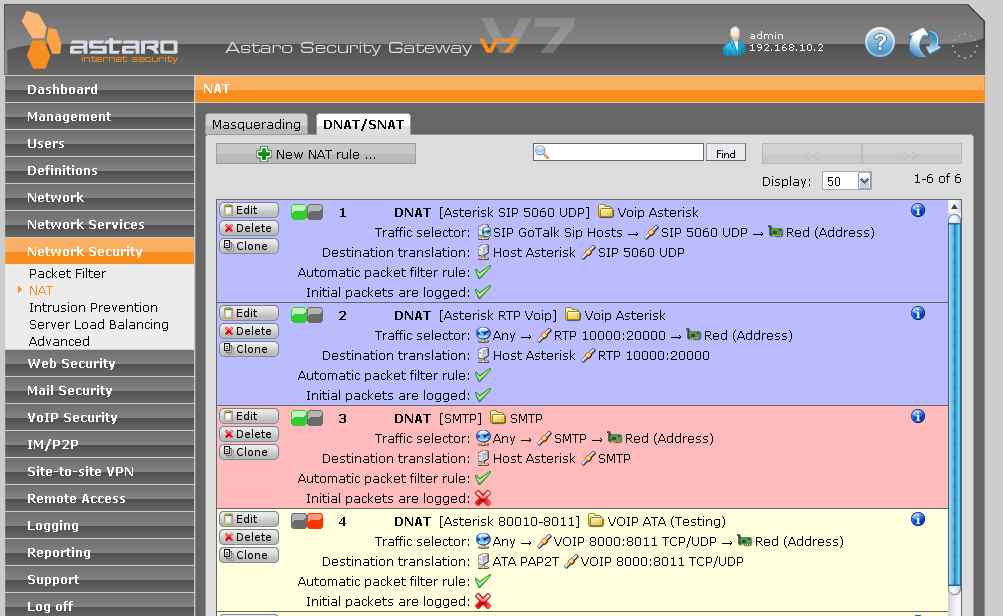Expand Management menu
Viewport: 1003px width, 616px height.
click(100, 116)
